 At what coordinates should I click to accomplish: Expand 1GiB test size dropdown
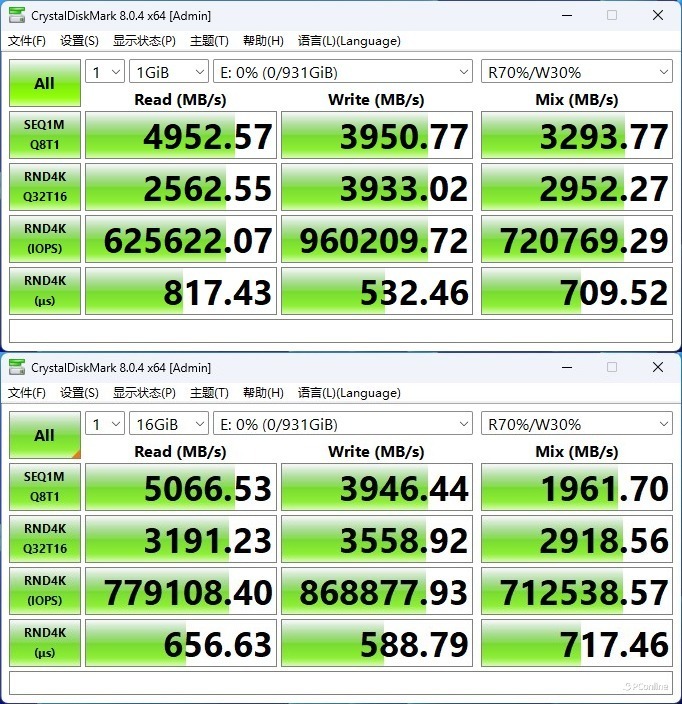point(169,71)
